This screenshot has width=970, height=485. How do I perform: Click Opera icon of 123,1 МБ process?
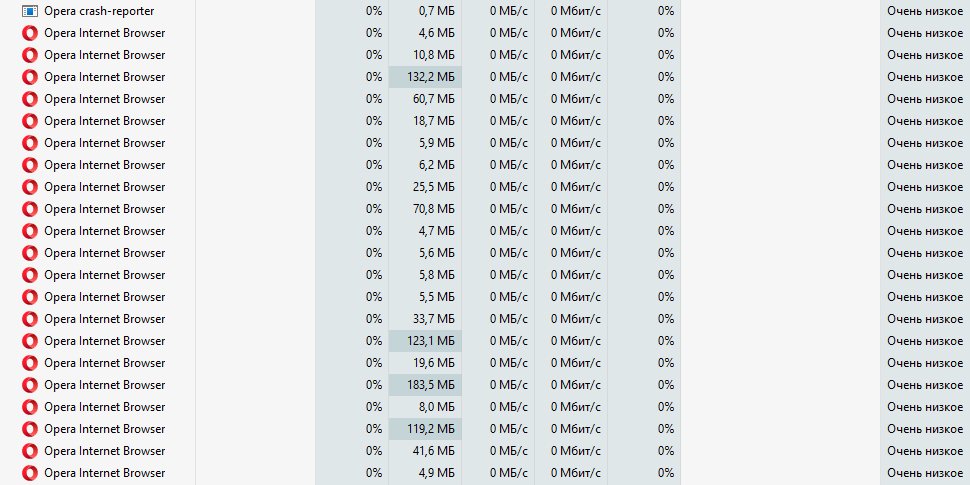click(30, 341)
